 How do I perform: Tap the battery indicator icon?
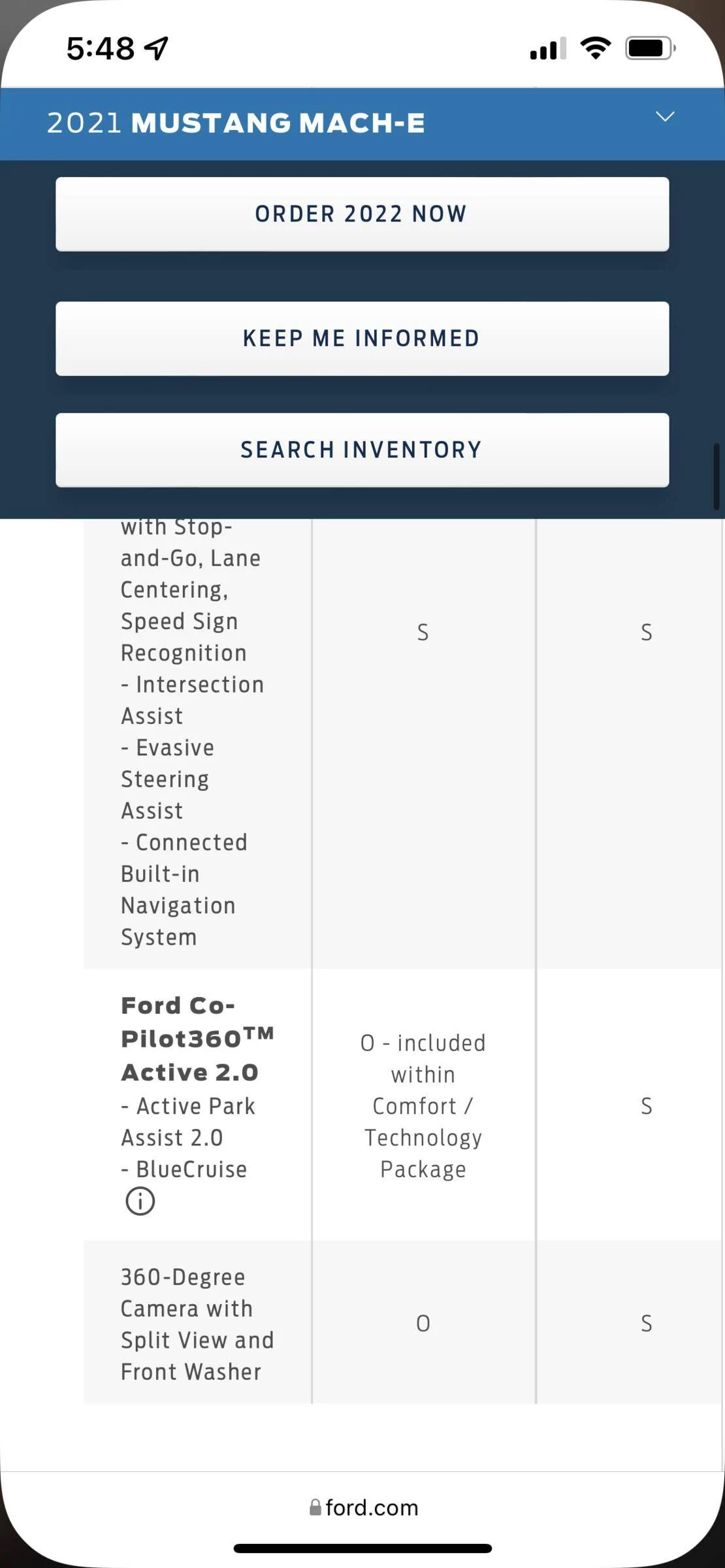(650, 48)
